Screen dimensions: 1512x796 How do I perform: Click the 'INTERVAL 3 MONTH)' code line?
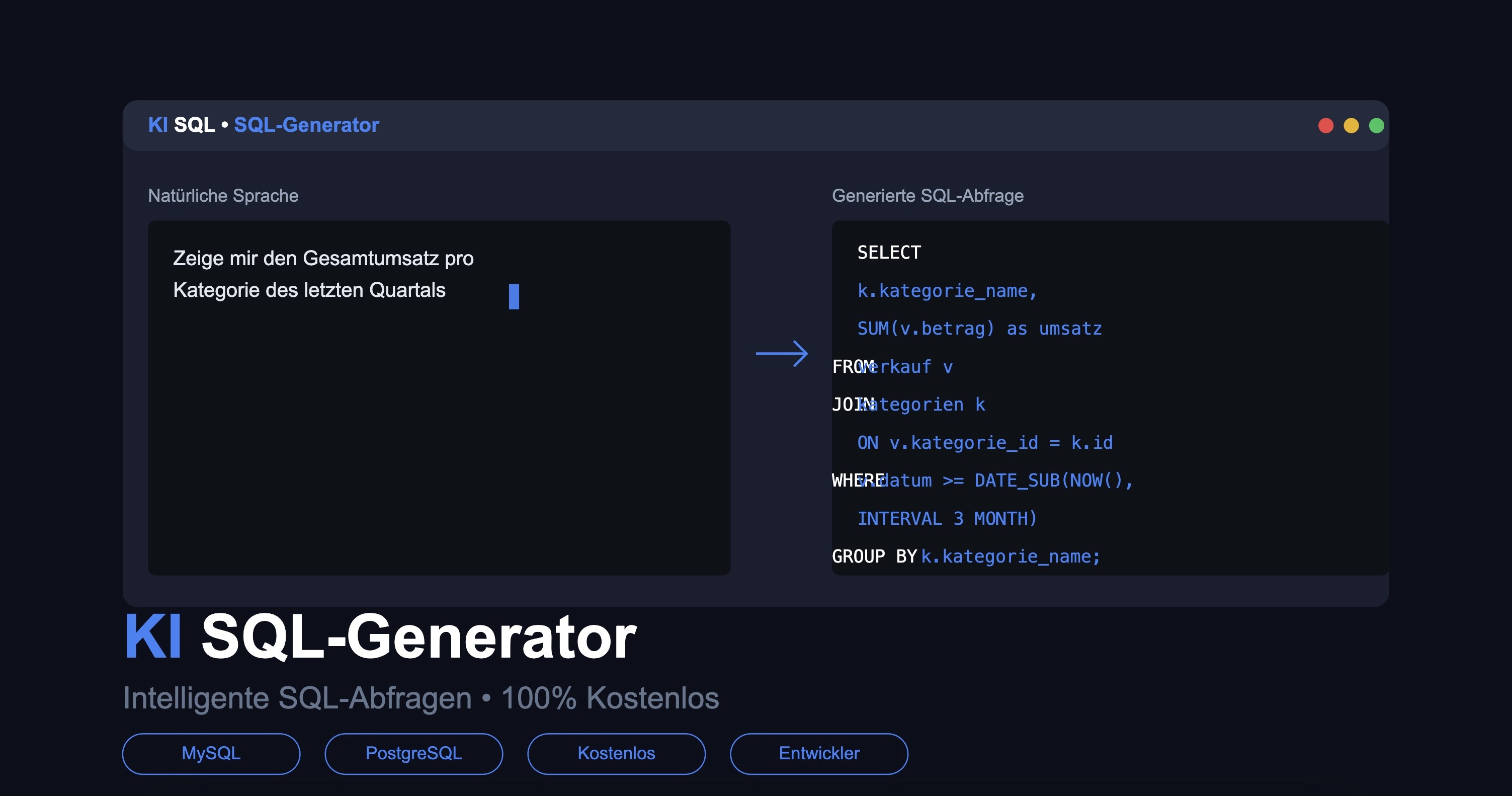(947, 518)
